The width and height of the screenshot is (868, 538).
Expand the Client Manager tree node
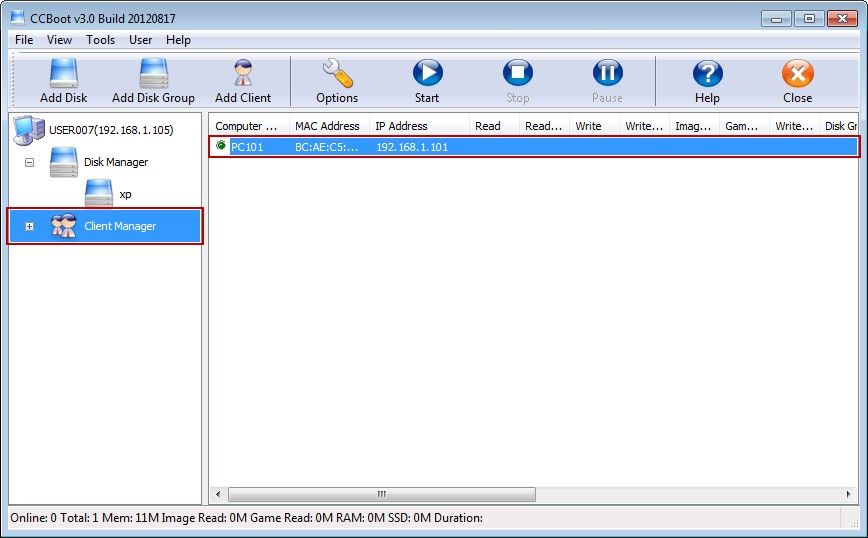[x=29, y=226]
